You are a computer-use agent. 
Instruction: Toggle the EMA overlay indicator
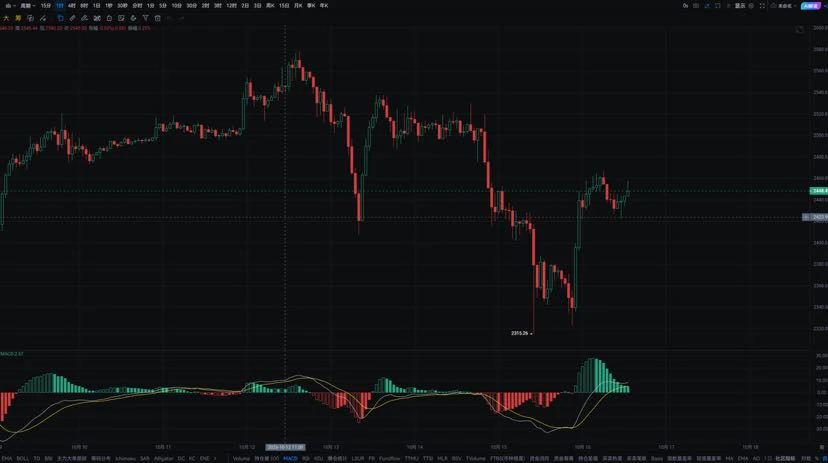point(6,459)
